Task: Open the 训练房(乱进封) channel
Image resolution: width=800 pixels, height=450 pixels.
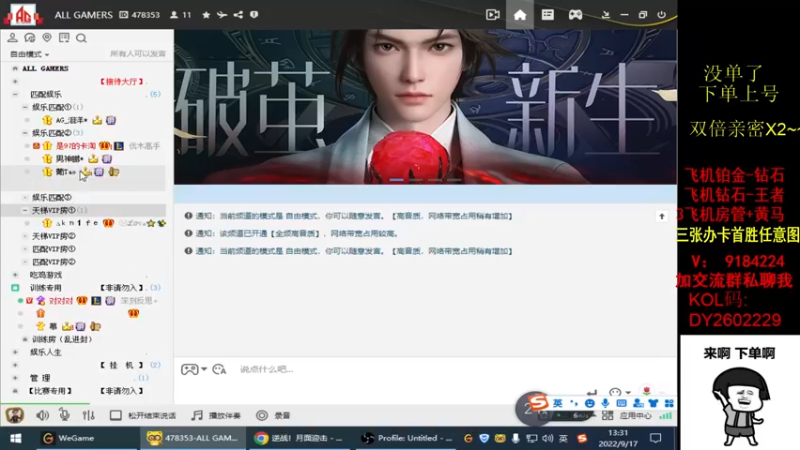Action: point(62,339)
